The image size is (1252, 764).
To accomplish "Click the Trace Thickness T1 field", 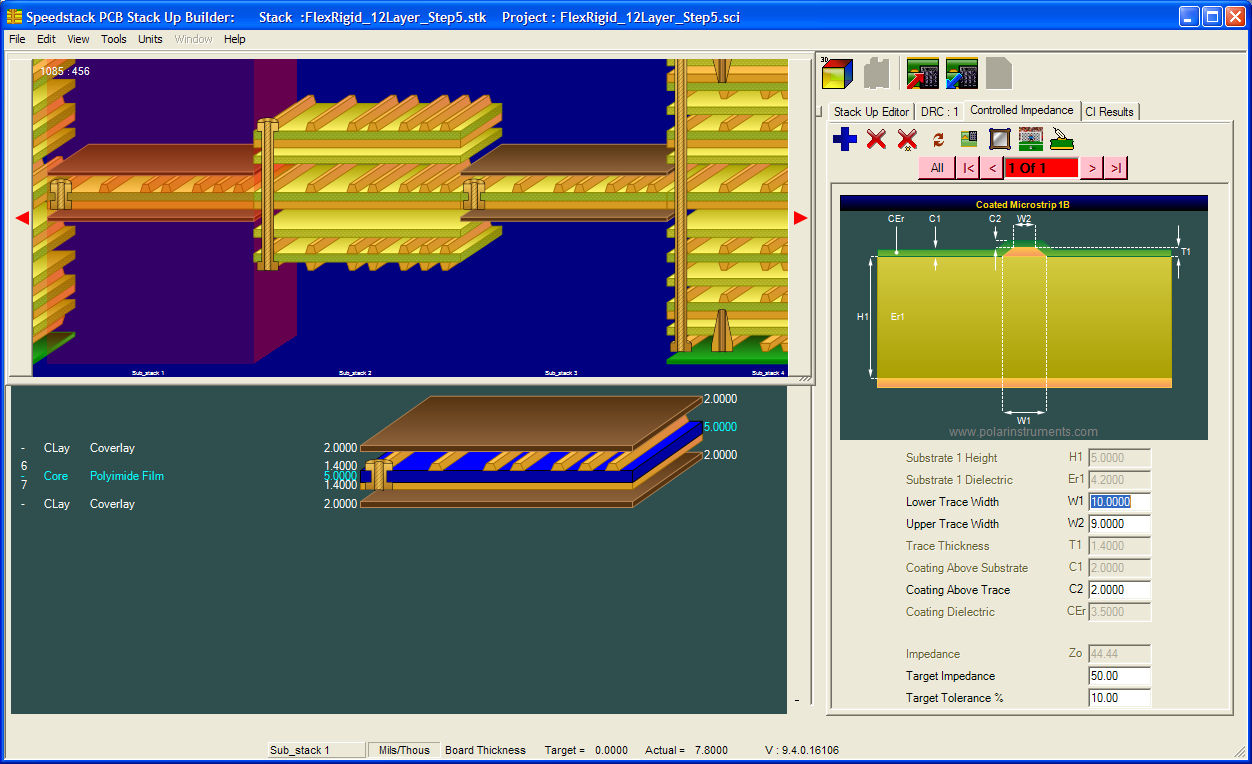I will (1119, 546).
